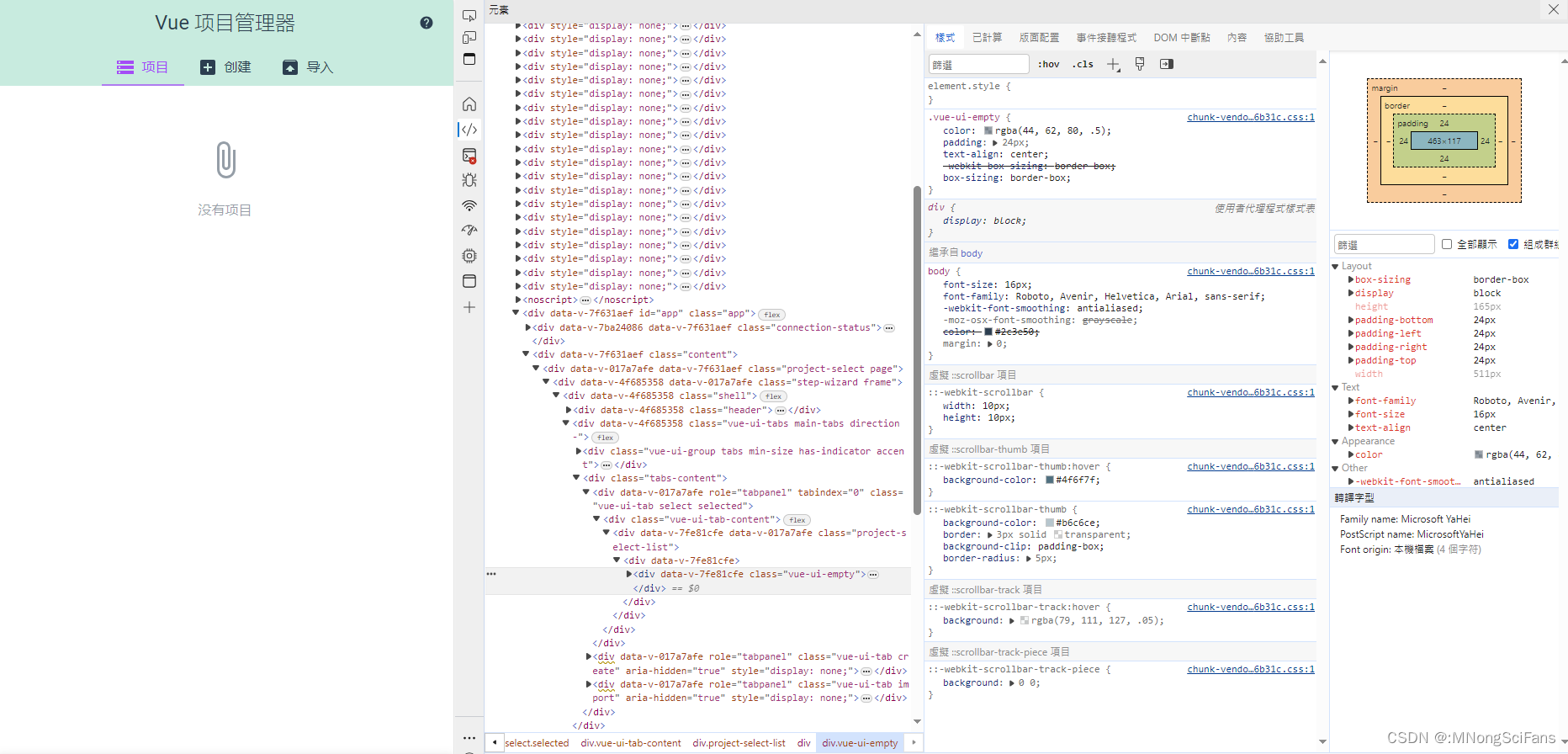
Task: Enable the 全部顯示 show all checkbox
Action: pyautogui.click(x=1447, y=244)
